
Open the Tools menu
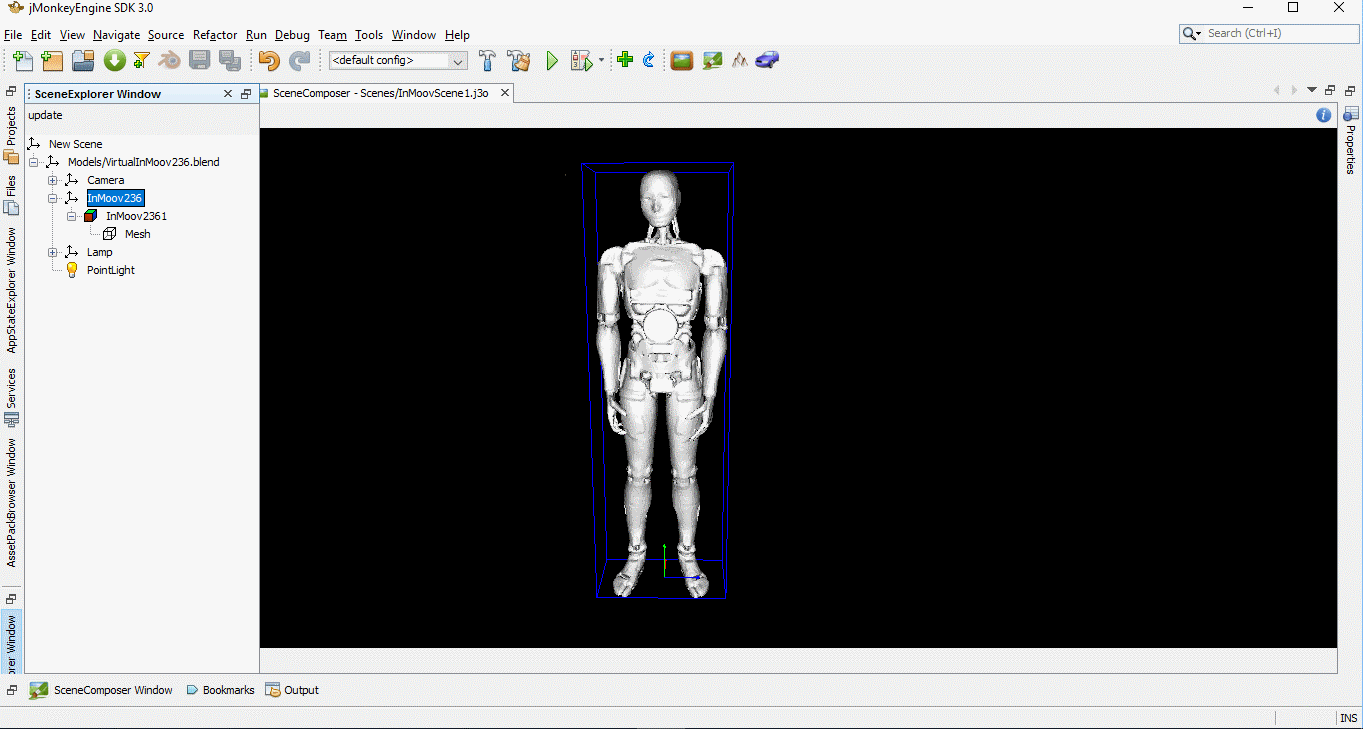point(369,35)
